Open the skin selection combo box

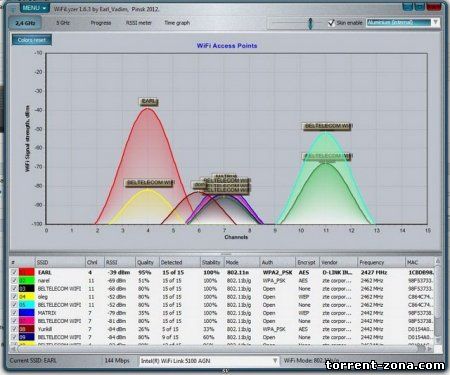403,22
